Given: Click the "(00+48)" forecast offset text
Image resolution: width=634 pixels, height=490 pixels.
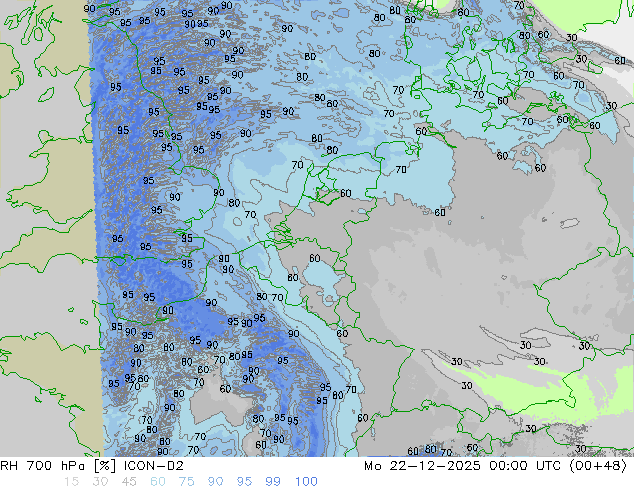Looking at the screenshot, I should (x=598, y=466).
